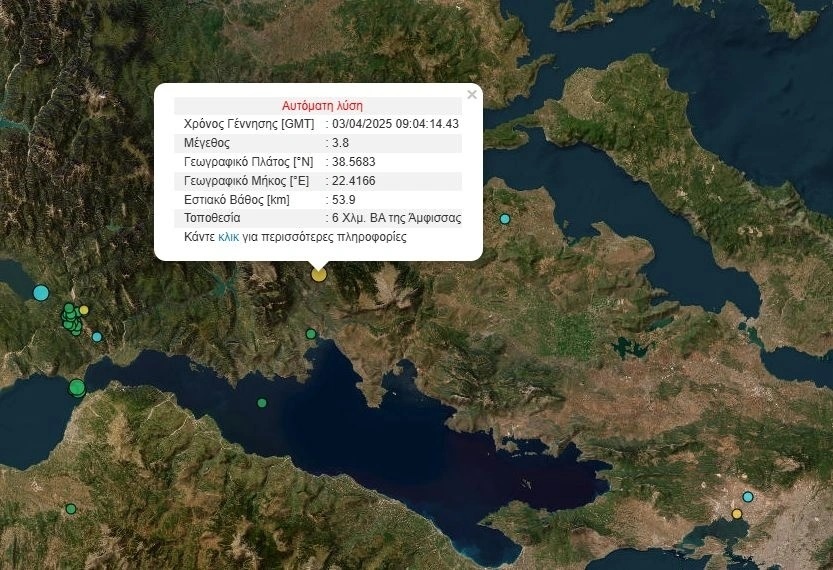Click the small yellow marker beside green cluster

[84, 310]
